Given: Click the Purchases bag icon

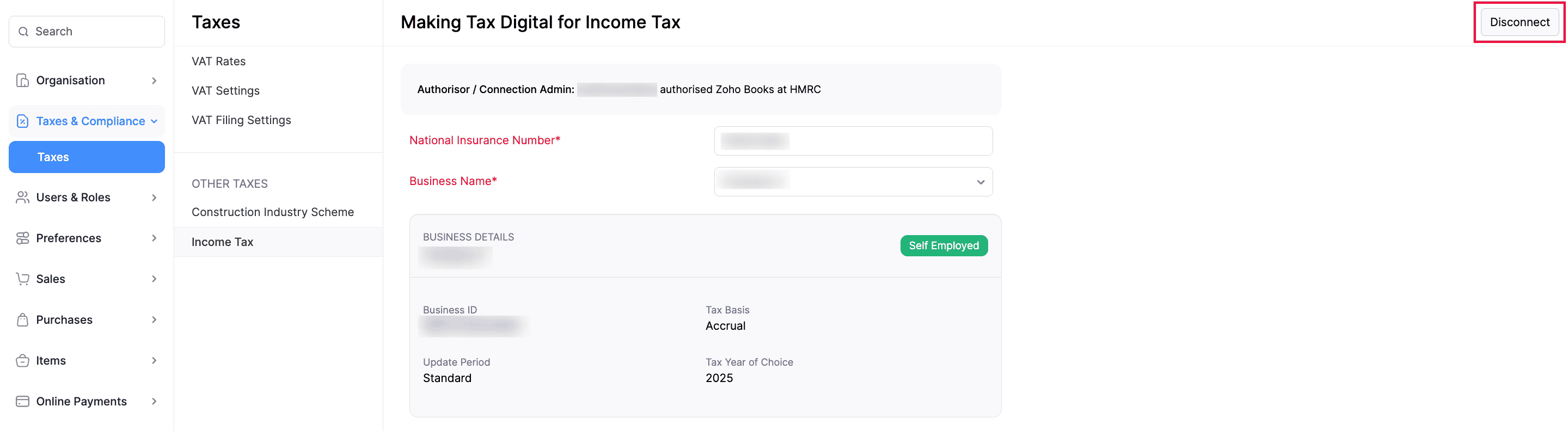Looking at the screenshot, I should (22, 319).
